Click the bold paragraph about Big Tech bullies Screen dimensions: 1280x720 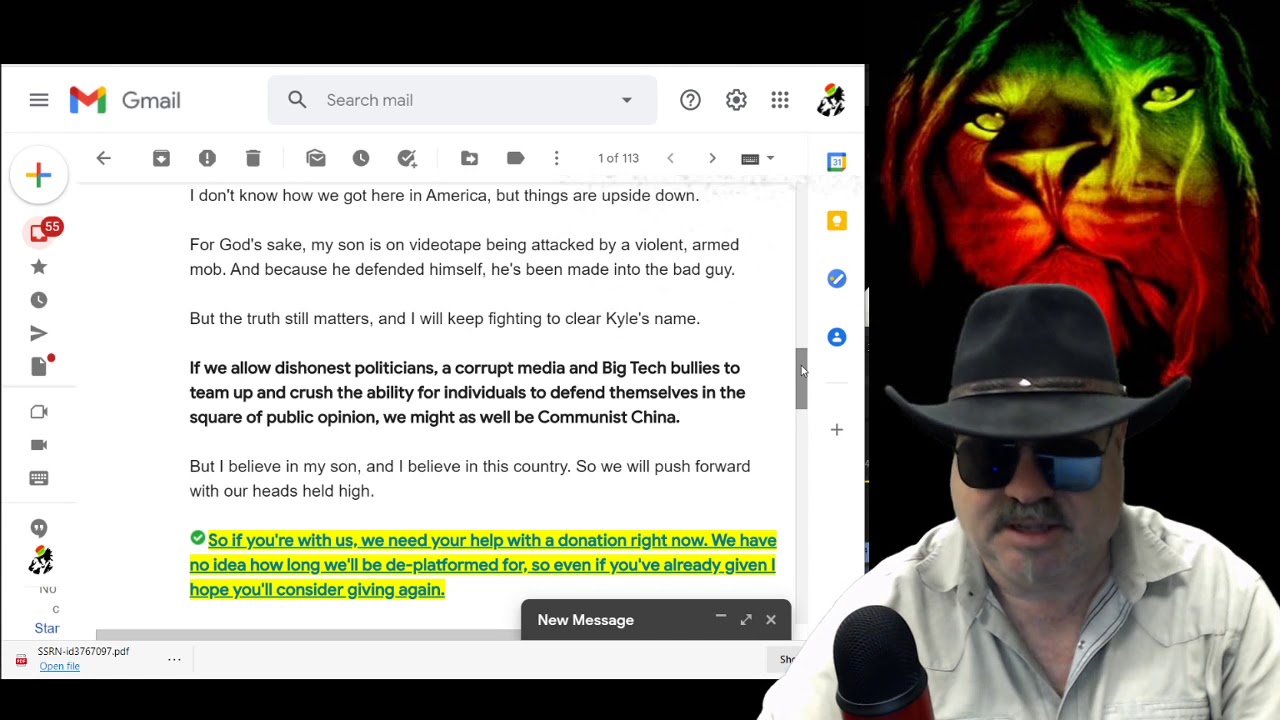[467, 393]
